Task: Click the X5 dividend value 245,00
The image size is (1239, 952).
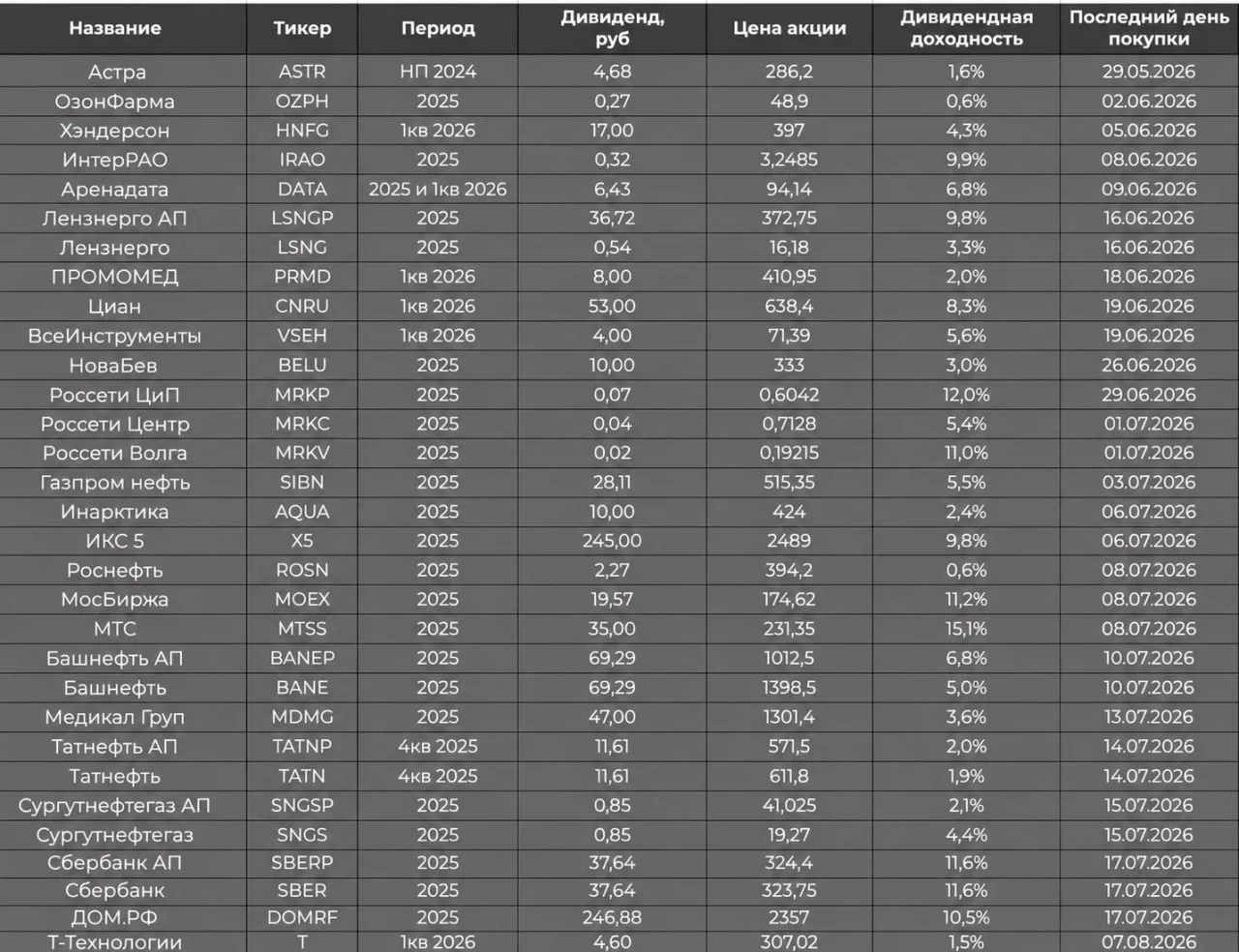Action: tap(612, 541)
